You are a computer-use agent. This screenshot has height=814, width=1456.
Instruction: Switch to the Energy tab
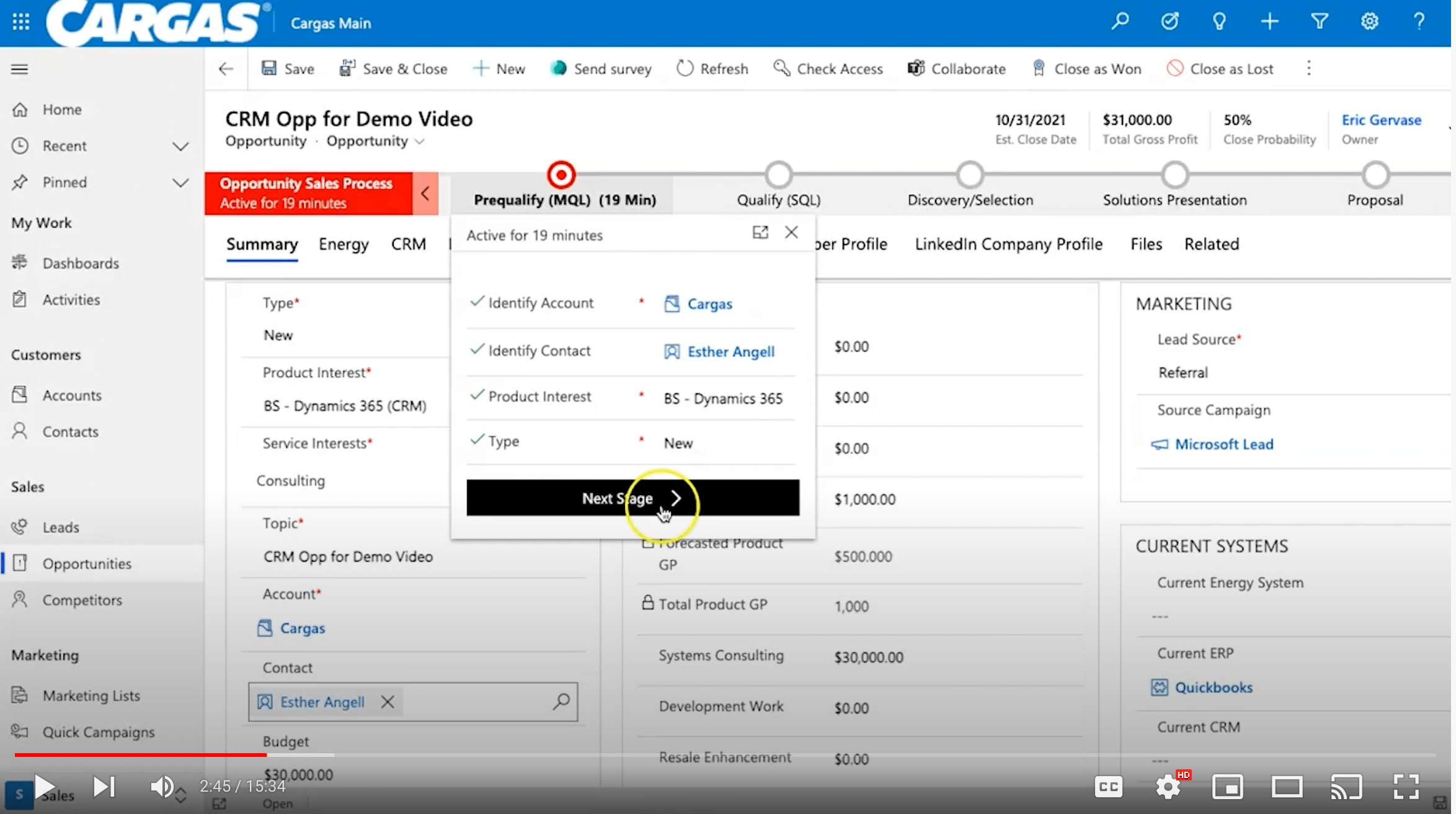point(344,244)
